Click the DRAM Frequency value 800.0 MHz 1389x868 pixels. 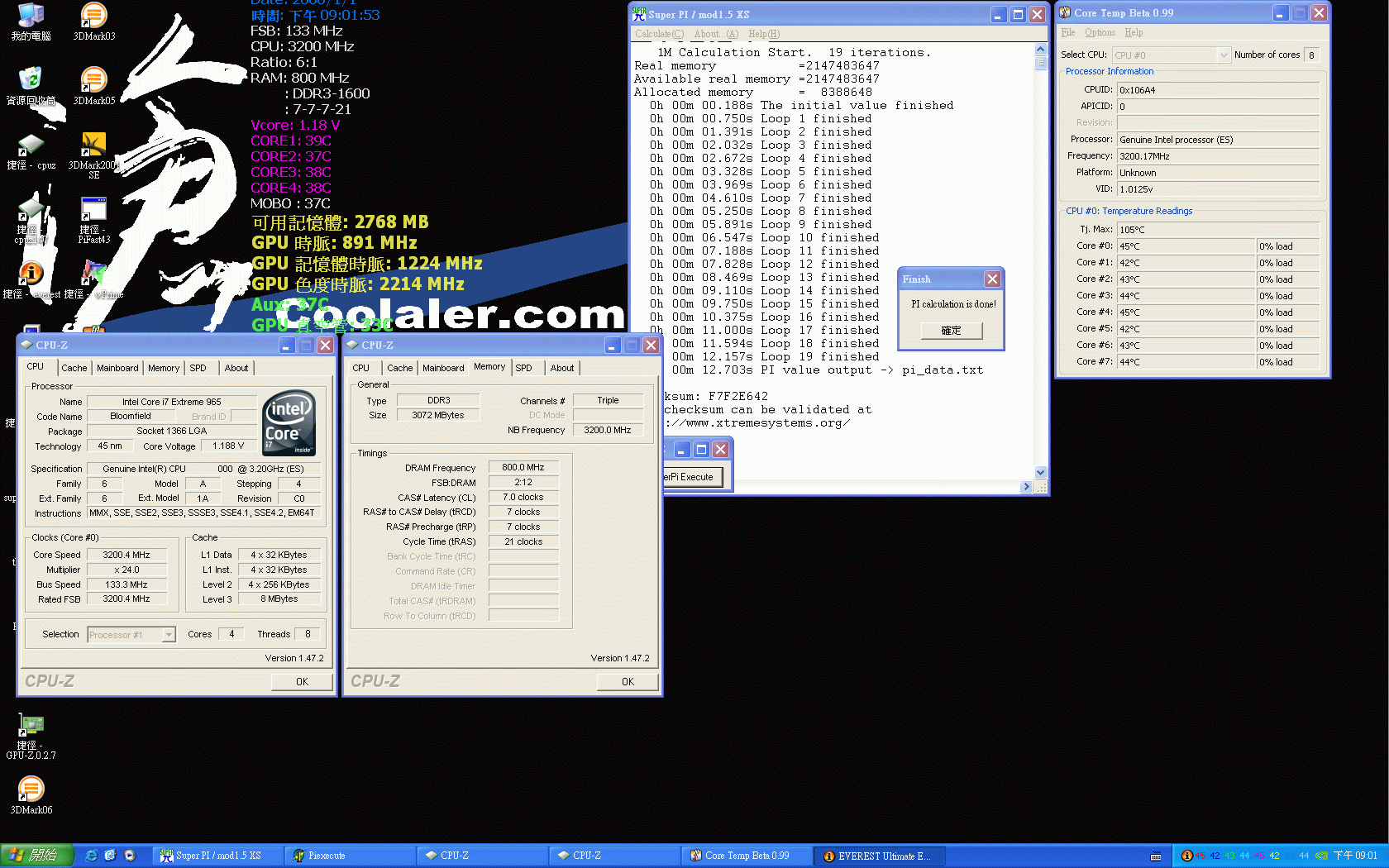pyautogui.click(x=523, y=468)
